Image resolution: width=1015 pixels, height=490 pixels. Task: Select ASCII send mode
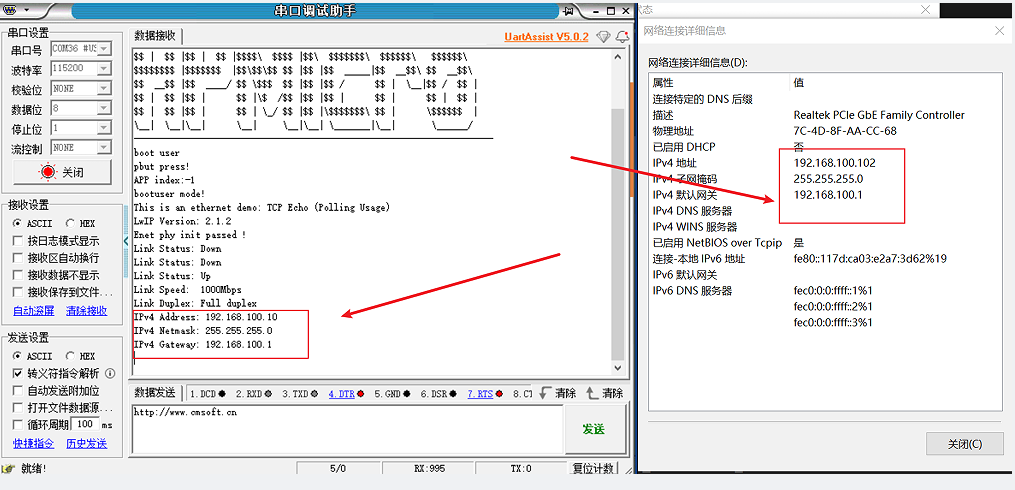pyautogui.click(x=33, y=357)
